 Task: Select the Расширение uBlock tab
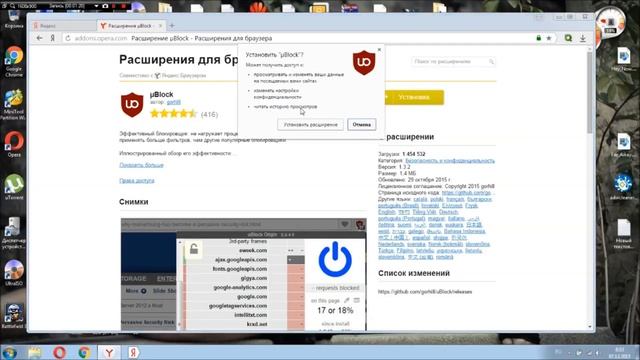[x=129, y=25]
